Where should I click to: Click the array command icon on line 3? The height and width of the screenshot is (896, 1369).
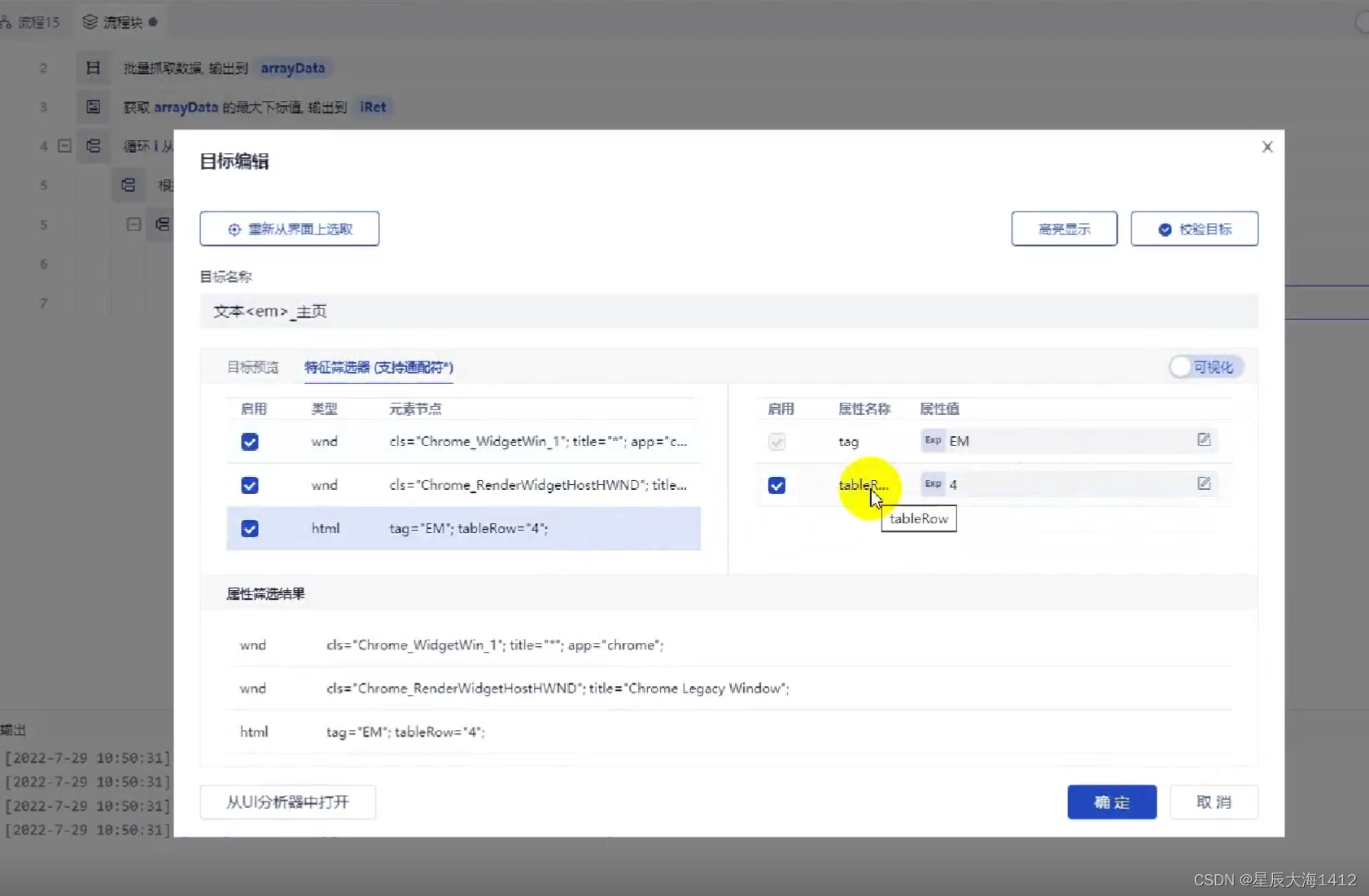click(x=94, y=107)
